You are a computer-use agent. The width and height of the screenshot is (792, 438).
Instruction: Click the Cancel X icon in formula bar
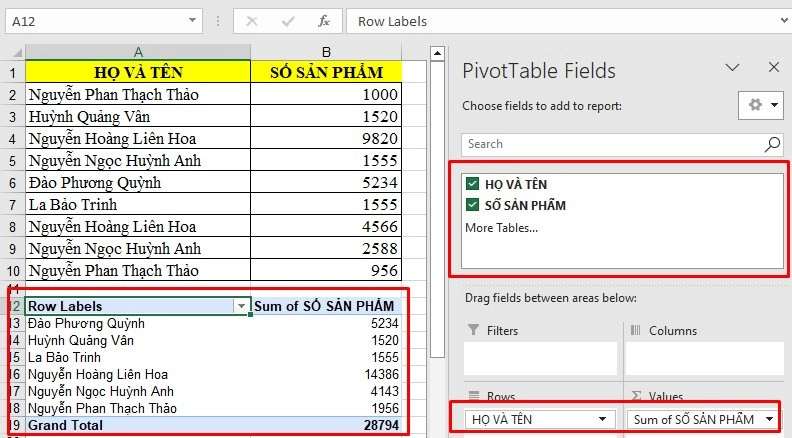point(251,21)
